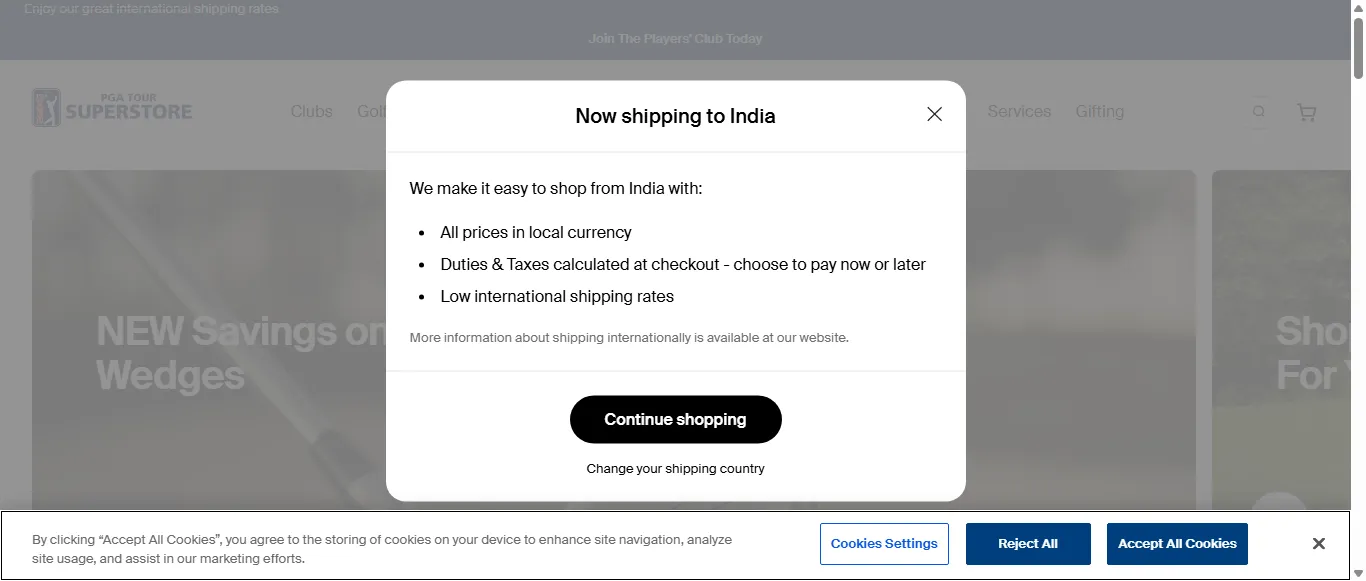1366x581 pixels.
Task: Open the Clubs navigation menu
Action: 311,112
